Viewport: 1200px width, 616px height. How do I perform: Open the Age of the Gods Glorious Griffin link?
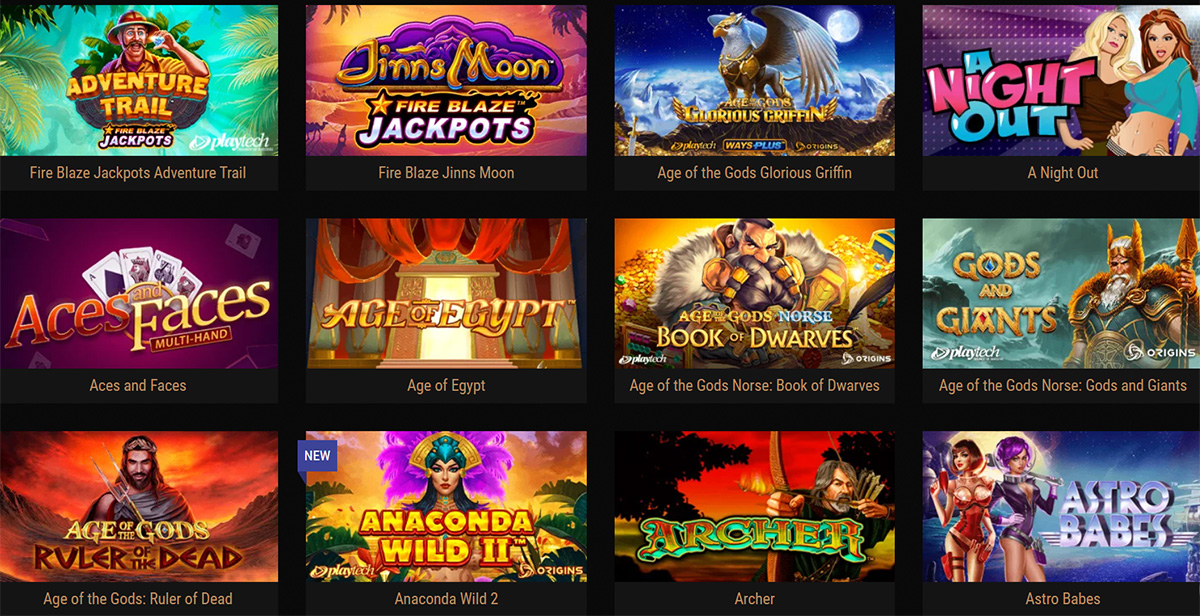(x=754, y=173)
